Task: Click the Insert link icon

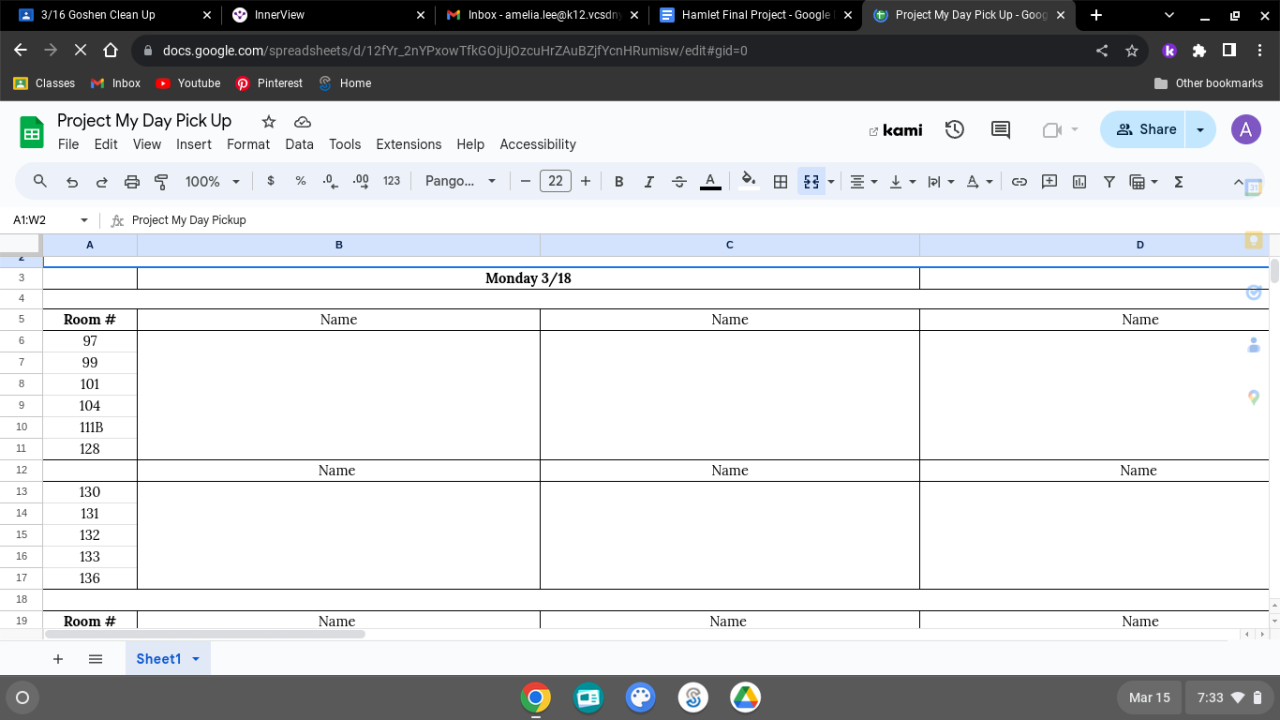Action: [x=1019, y=182]
